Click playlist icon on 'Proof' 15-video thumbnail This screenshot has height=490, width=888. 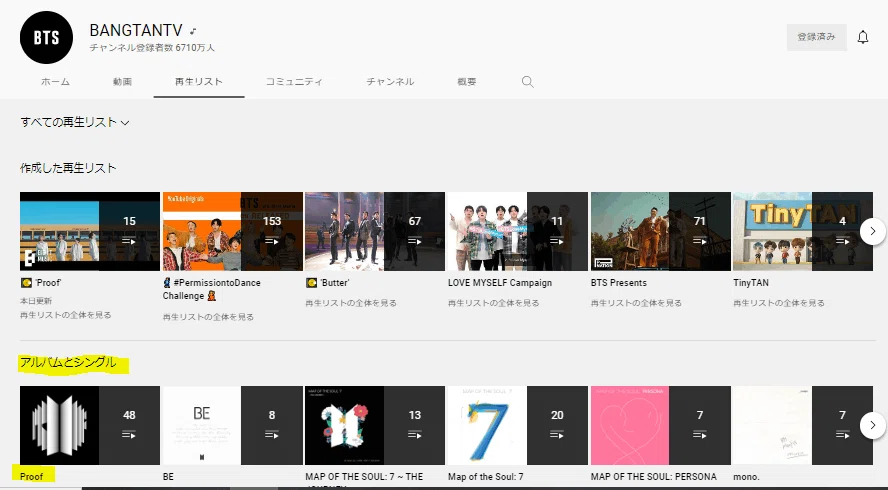click(129, 241)
